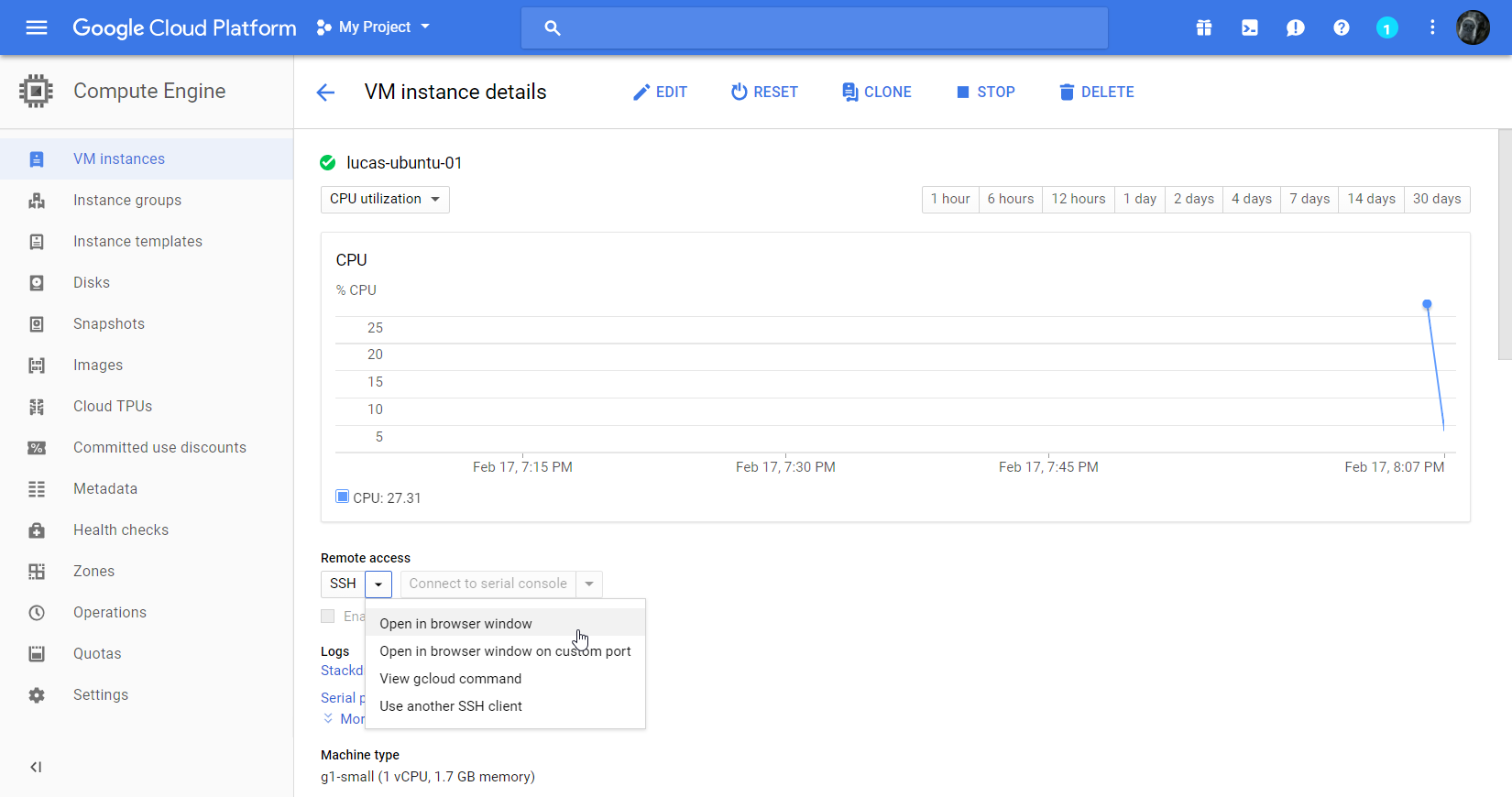
Task: Select Open in browser window on custom port
Action: (x=506, y=651)
